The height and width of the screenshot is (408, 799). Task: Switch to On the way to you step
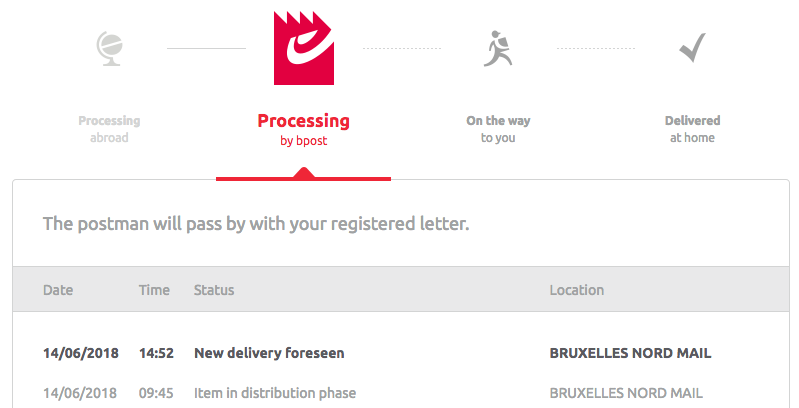point(498,129)
